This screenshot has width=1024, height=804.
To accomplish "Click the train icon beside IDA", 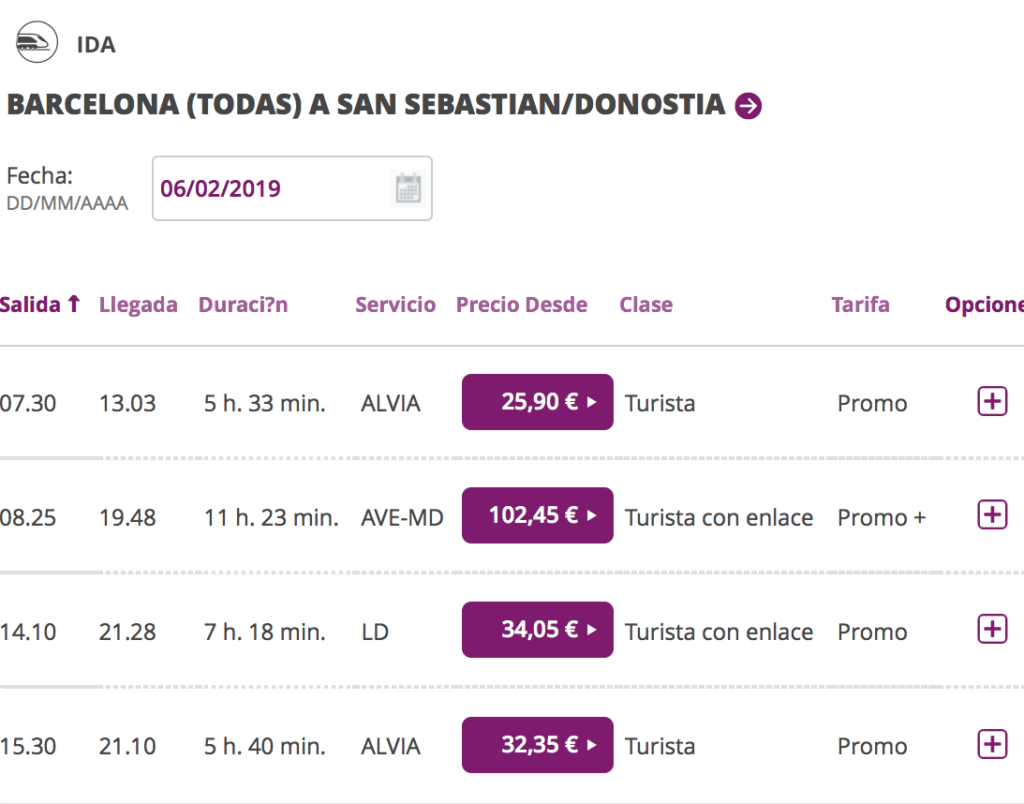I will pyautogui.click(x=37, y=42).
